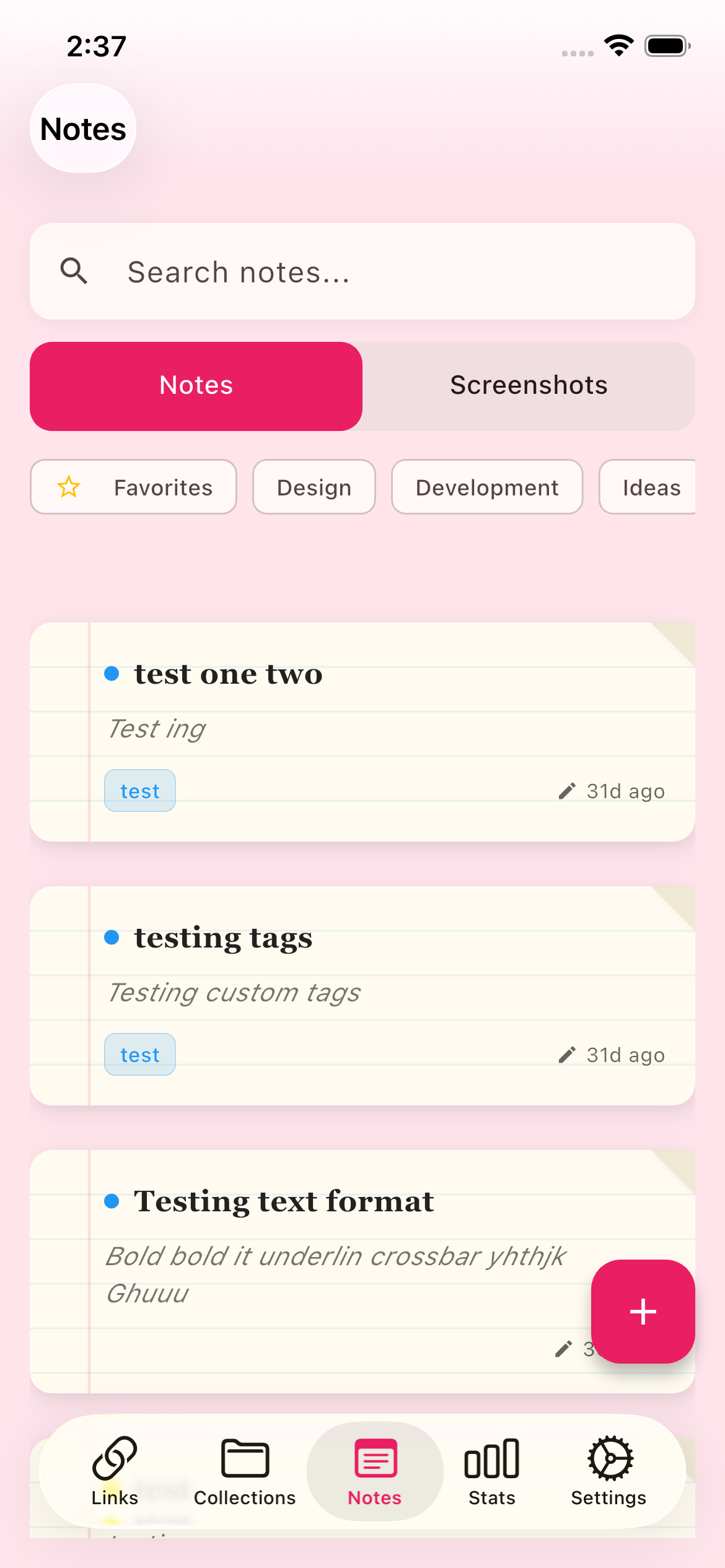The image size is (725, 1568).
Task: Tap the edit pencil on 'test one two' note
Action: click(x=567, y=790)
